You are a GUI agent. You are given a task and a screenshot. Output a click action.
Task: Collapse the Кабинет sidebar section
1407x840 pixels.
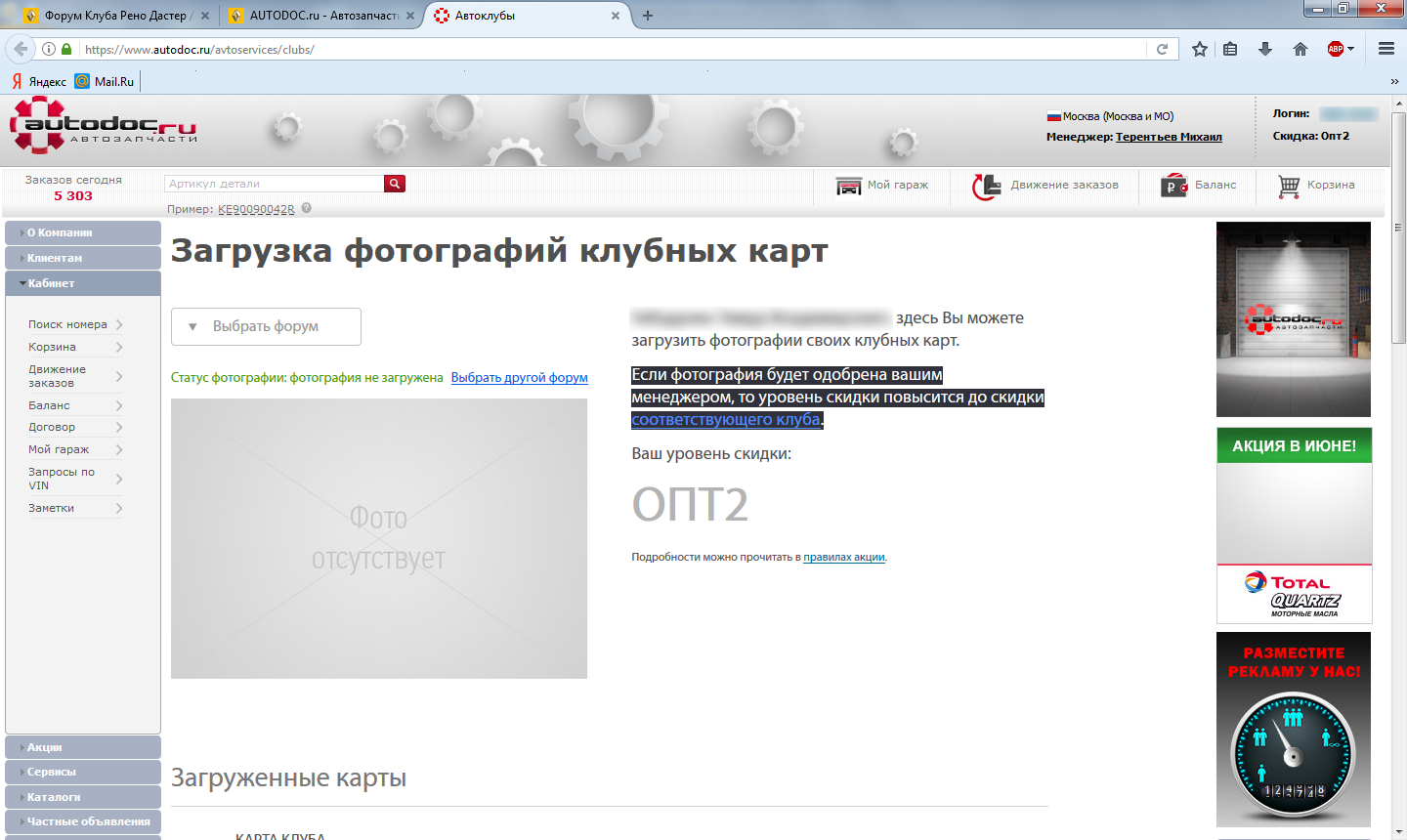[x=83, y=283]
